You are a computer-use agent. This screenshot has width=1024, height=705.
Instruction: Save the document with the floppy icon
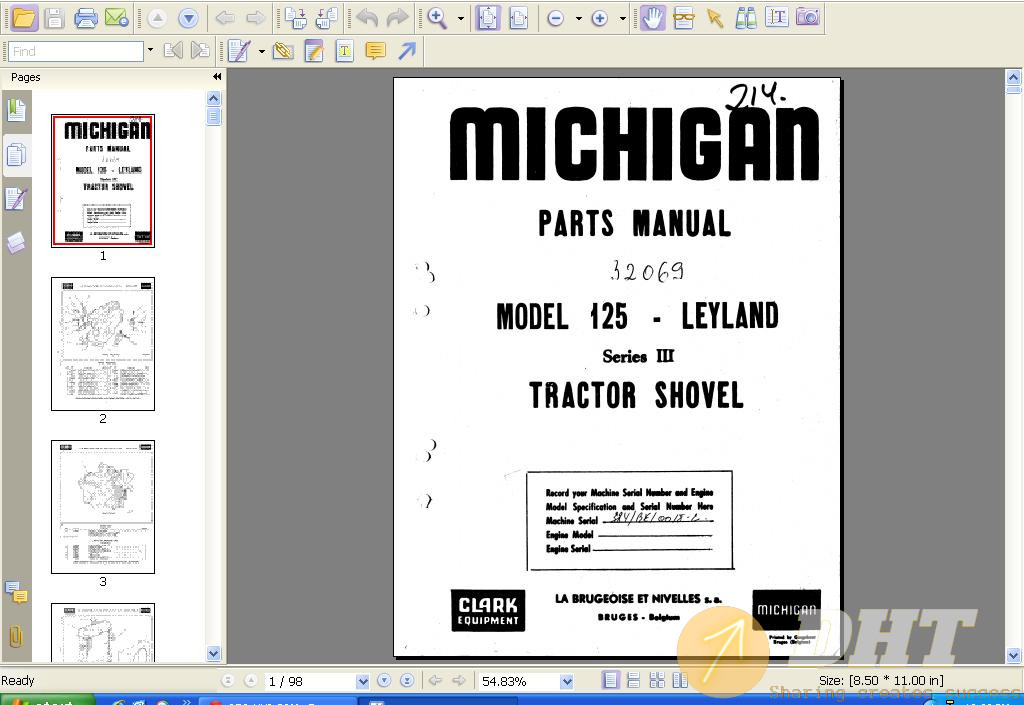pyautogui.click(x=55, y=18)
